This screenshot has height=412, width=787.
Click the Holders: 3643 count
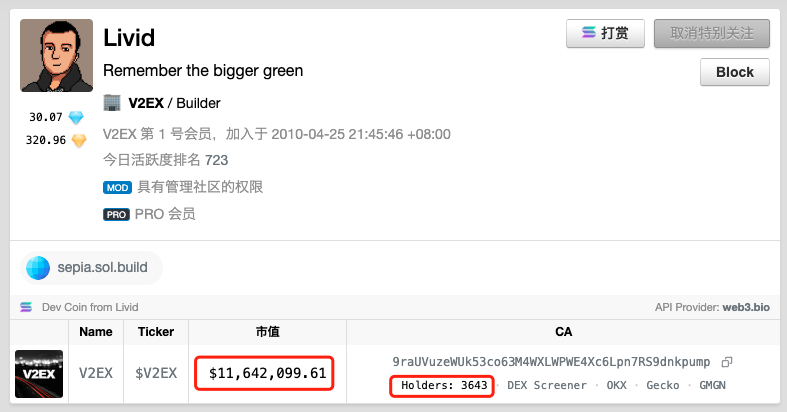443,385
